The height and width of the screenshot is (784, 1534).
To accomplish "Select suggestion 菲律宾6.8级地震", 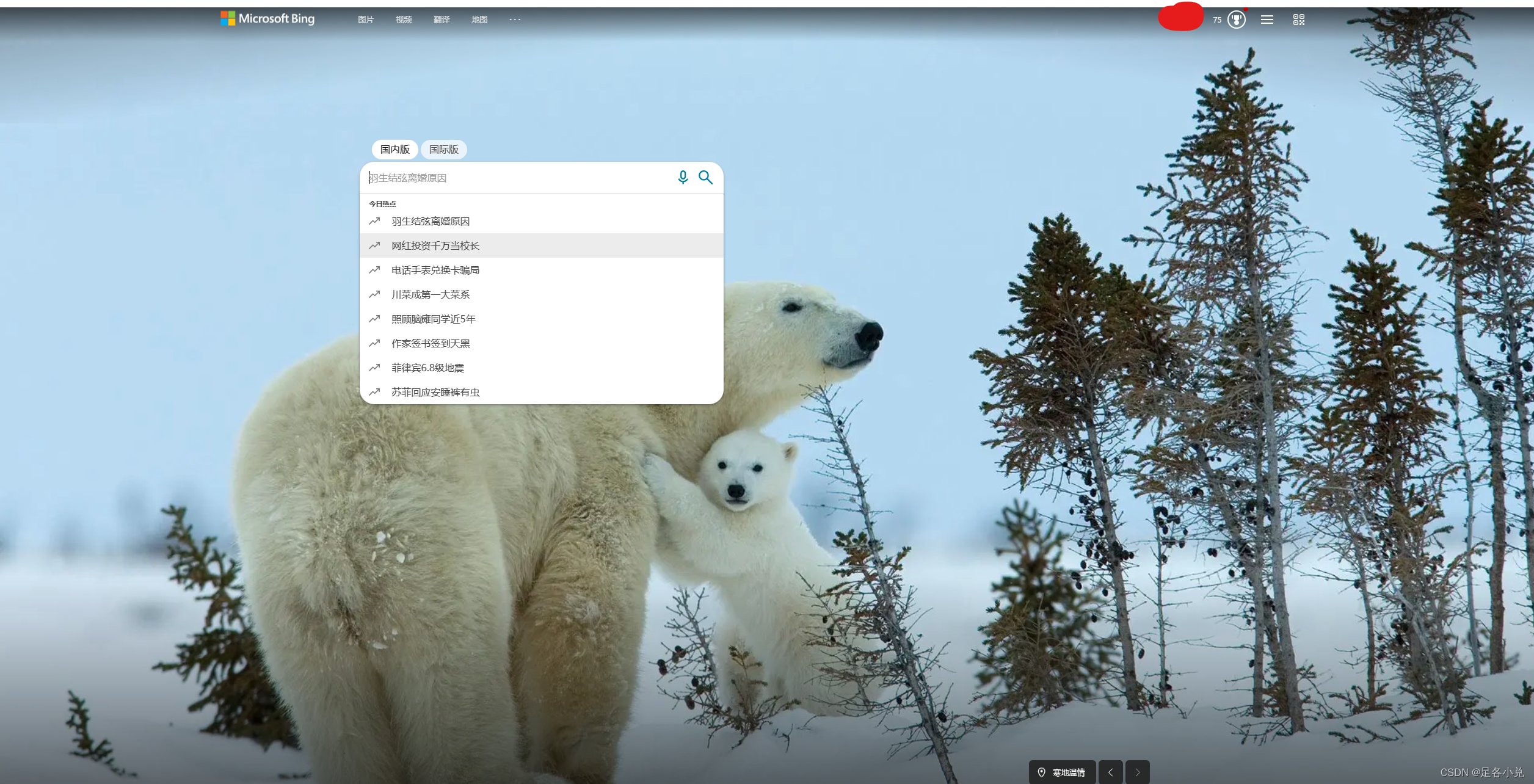I will 427,368.
